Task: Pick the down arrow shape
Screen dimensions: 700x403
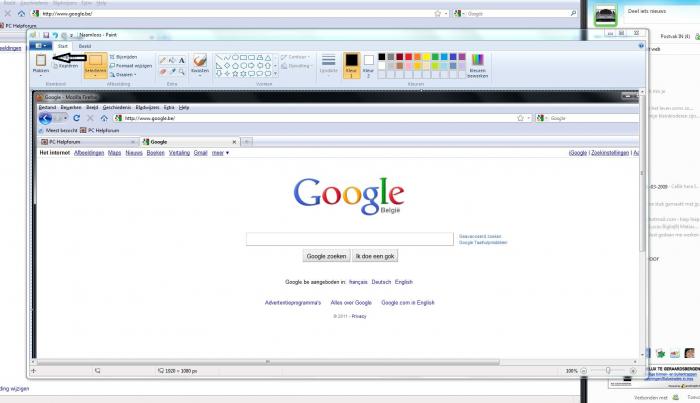Action: click(219, 74)
